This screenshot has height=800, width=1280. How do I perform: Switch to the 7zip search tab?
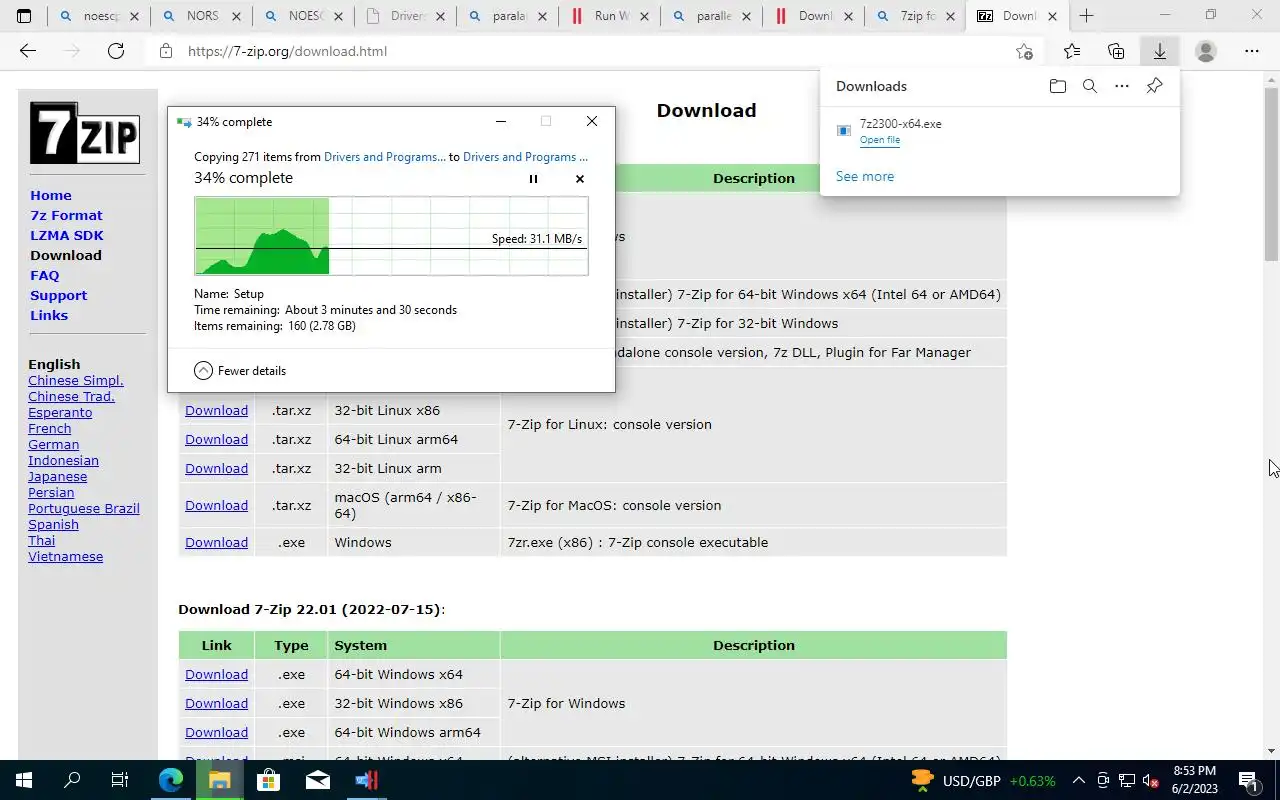[x=915, y=16]
